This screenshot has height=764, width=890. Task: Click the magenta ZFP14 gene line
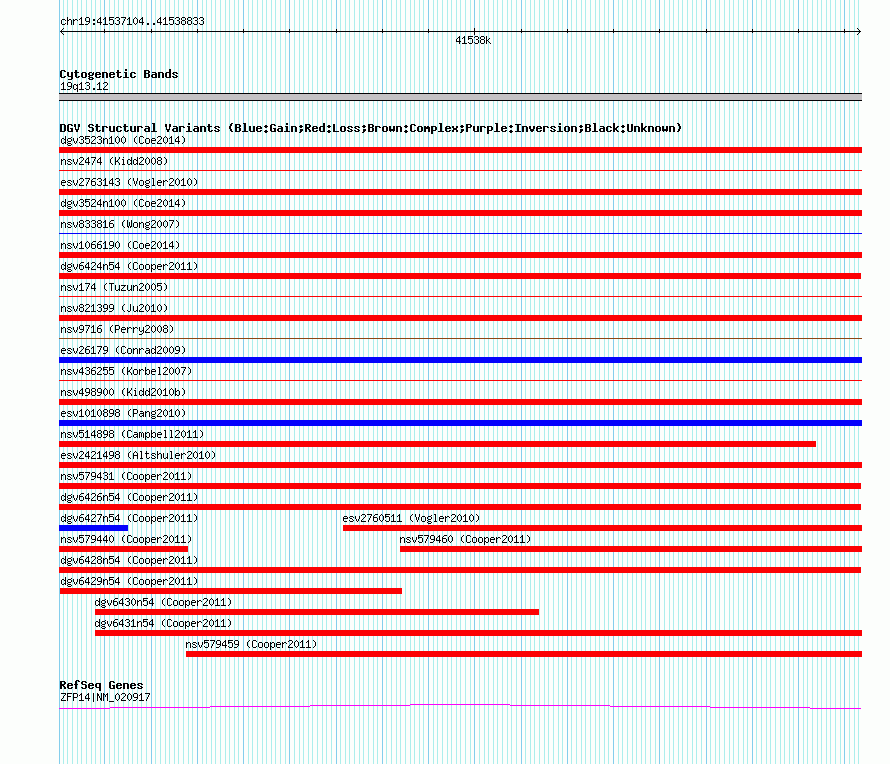point(460,707)
